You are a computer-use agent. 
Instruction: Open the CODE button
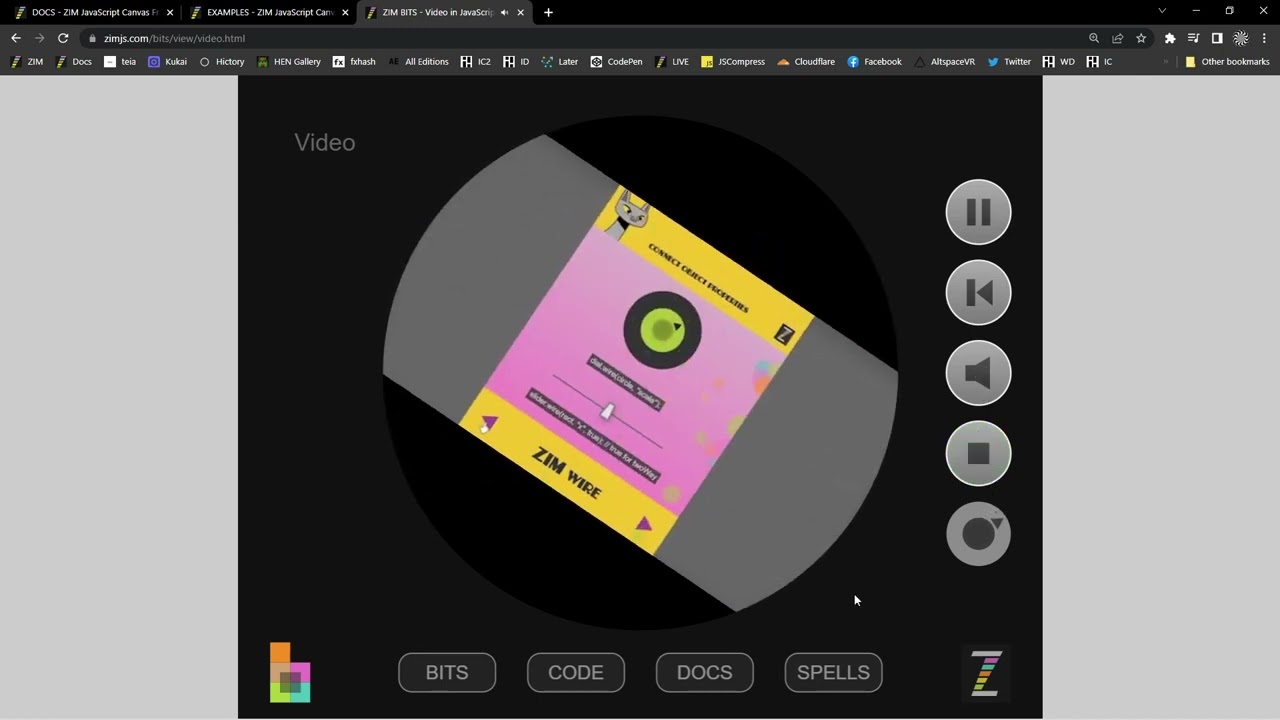[576, 673]
